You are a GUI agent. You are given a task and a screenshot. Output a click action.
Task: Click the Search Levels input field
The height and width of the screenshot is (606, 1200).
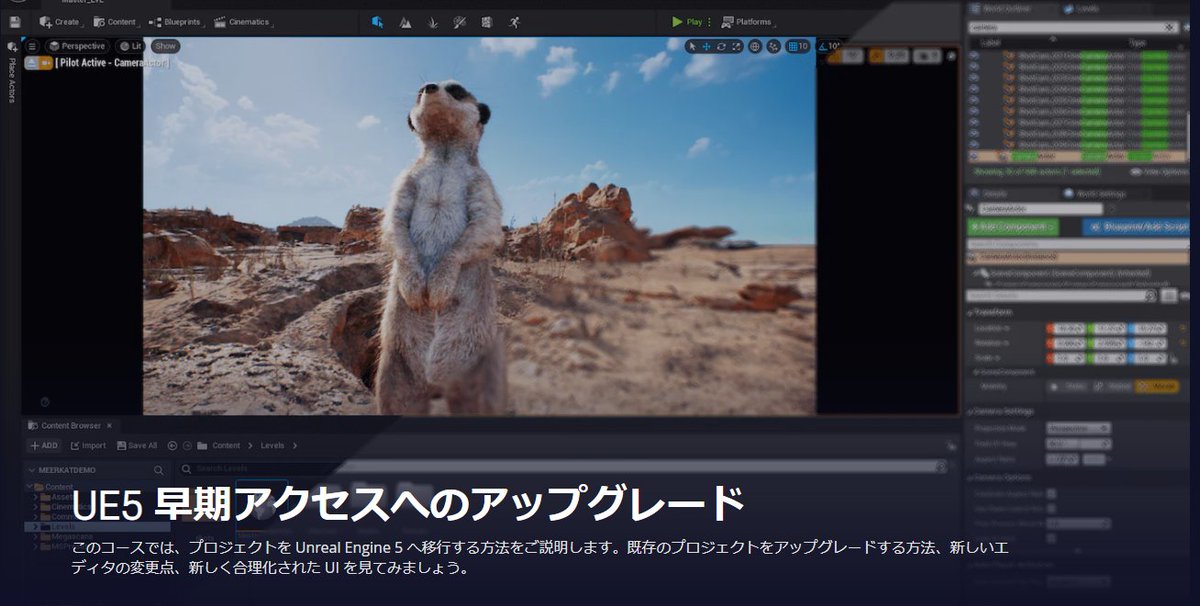pyautogui.click(x=563, y=468)
